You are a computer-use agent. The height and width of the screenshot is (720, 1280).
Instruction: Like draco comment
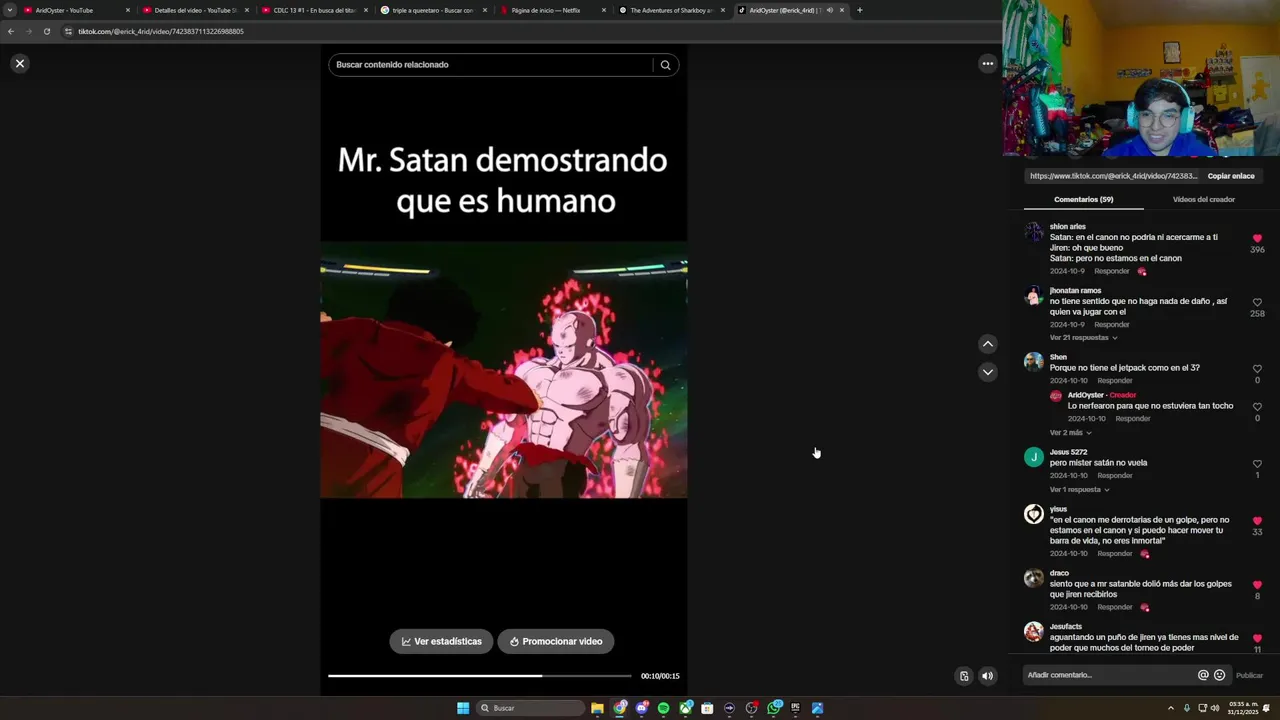click(1257, 585)
